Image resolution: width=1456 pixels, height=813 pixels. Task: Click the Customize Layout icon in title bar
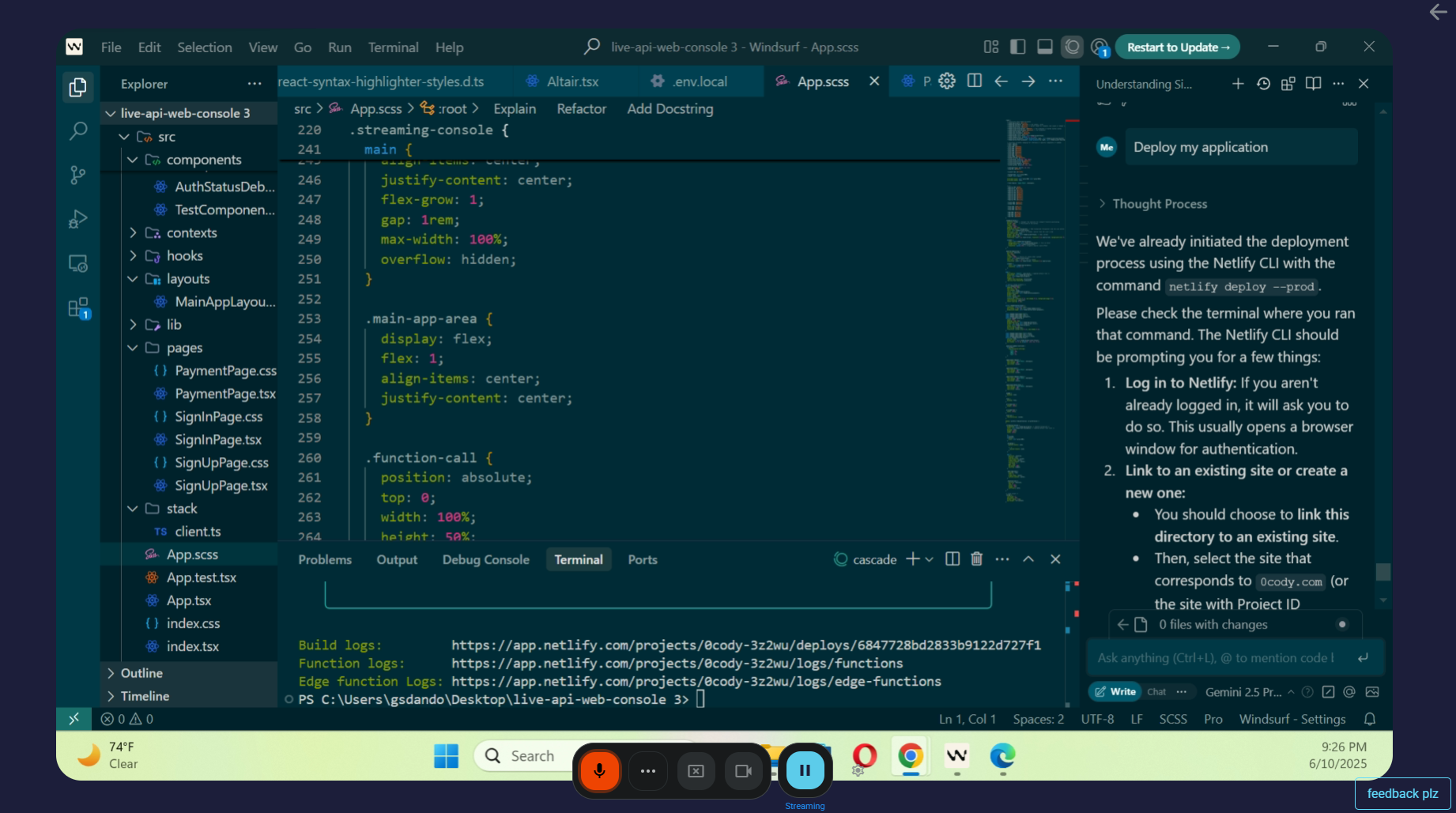[x=991, y=47]
